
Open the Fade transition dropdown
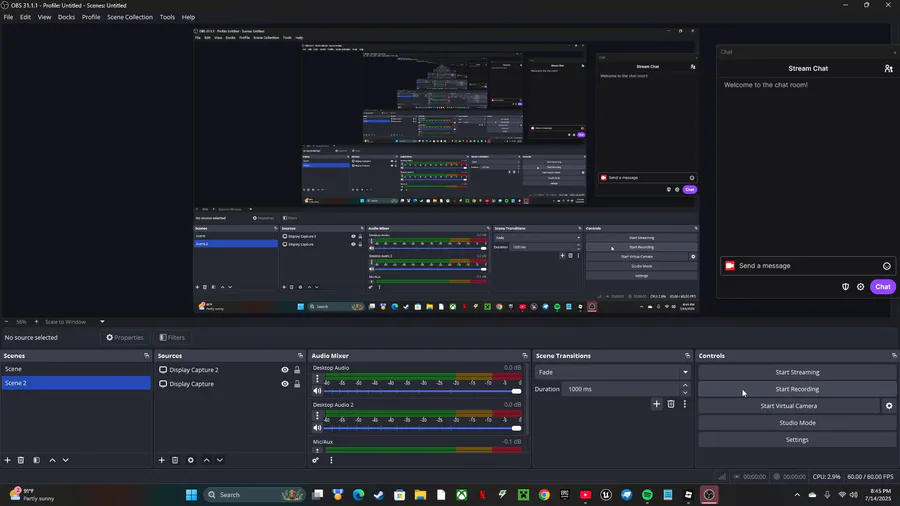[612, 372]
